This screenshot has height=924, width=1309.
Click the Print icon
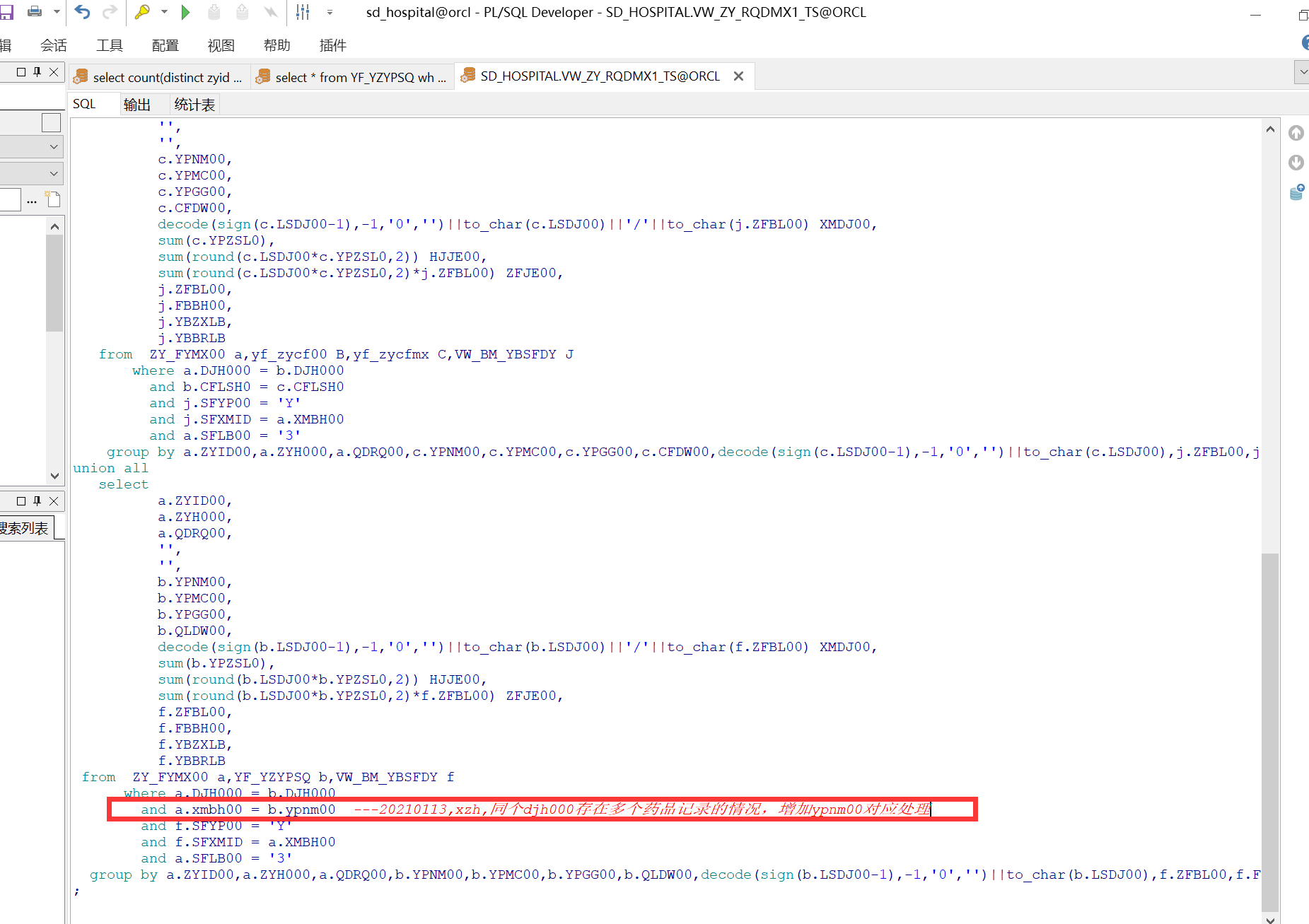35,12
